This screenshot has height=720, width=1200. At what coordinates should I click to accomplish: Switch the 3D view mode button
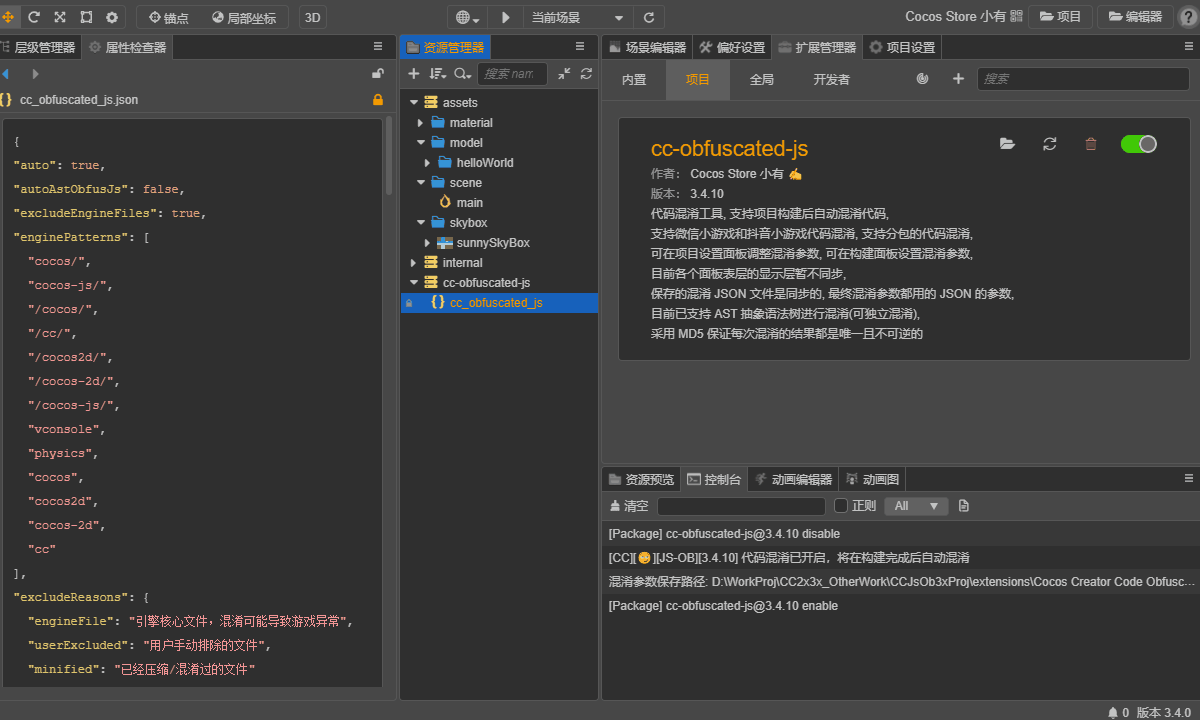(x=313, y=17)
